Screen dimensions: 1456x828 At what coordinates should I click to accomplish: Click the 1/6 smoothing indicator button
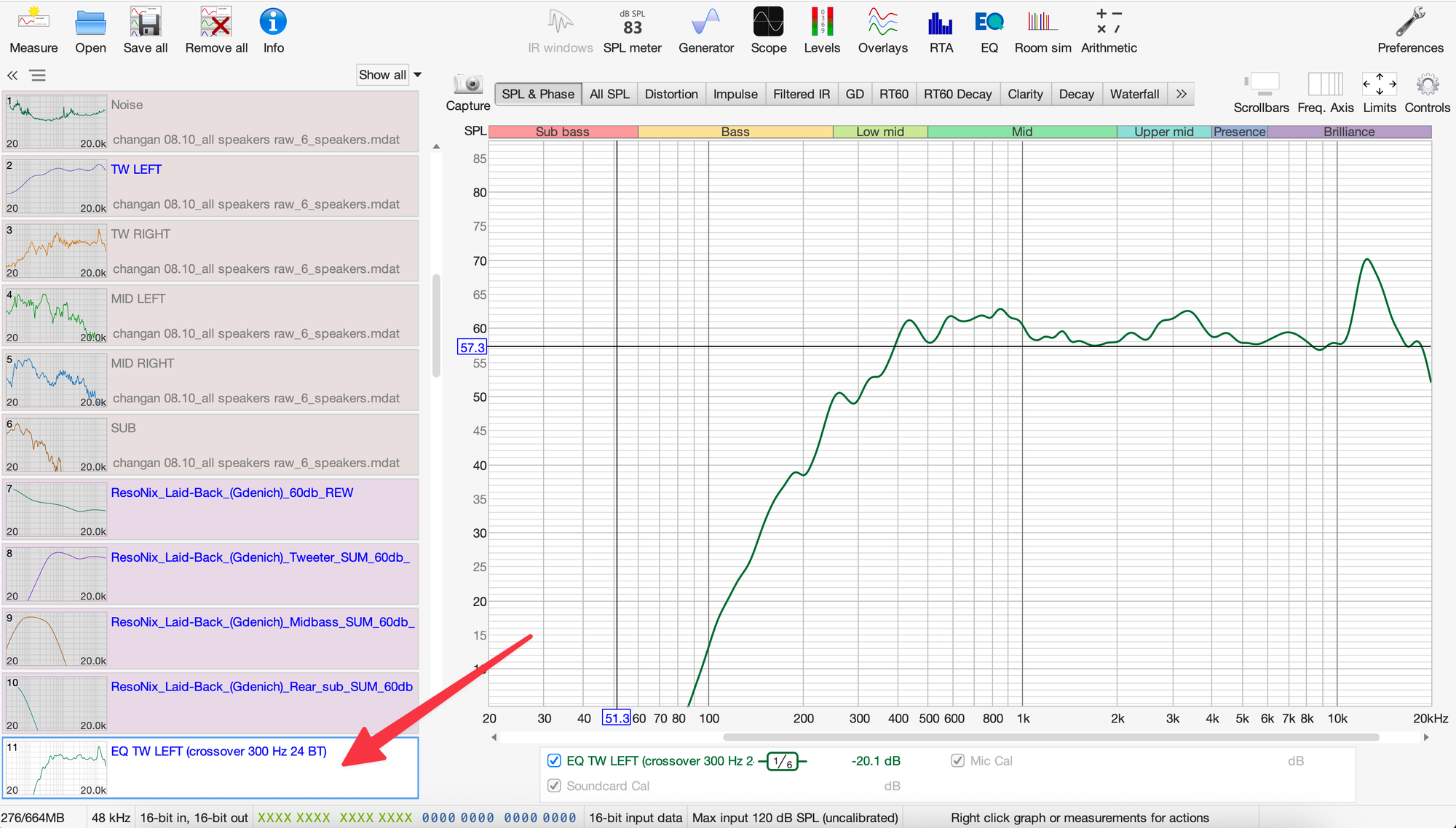pos(783,761)
